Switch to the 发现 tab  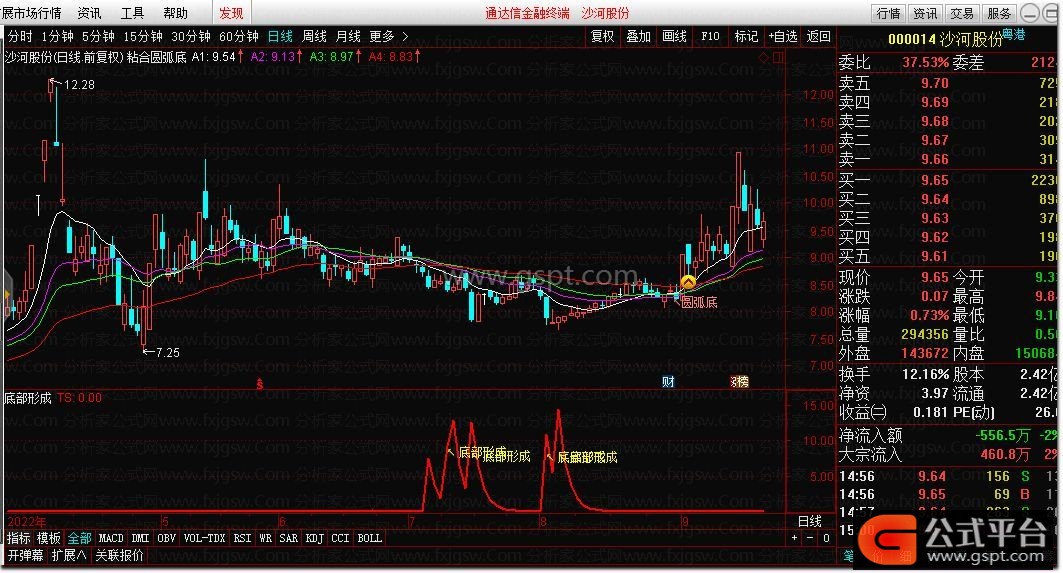tap(231, 13)
